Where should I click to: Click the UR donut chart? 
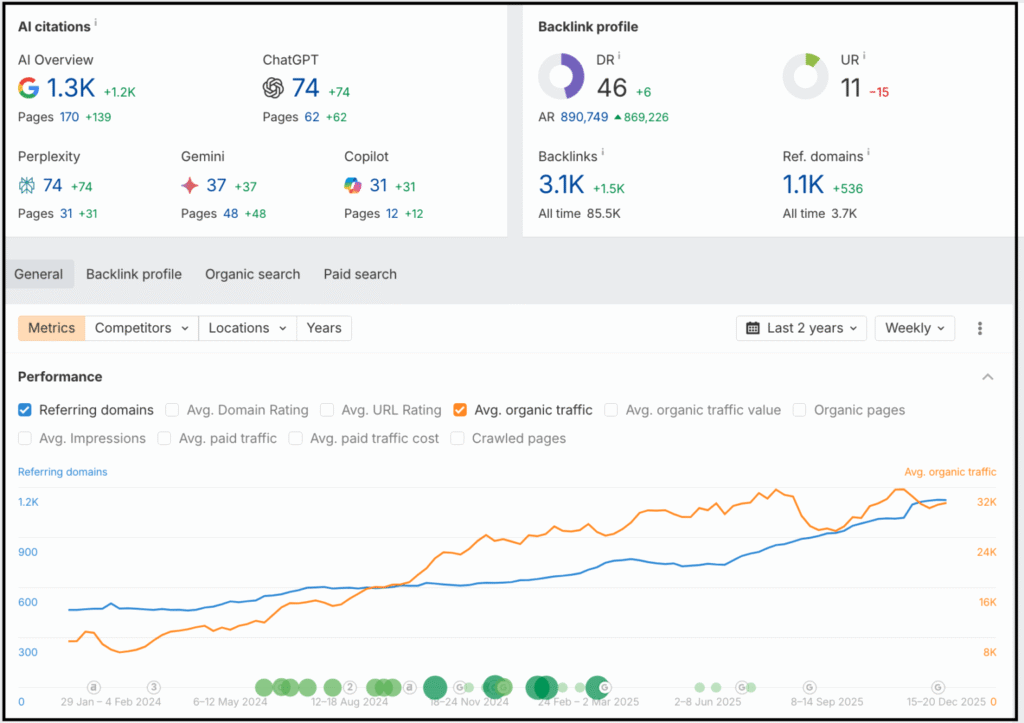click(x=806, y=76)
